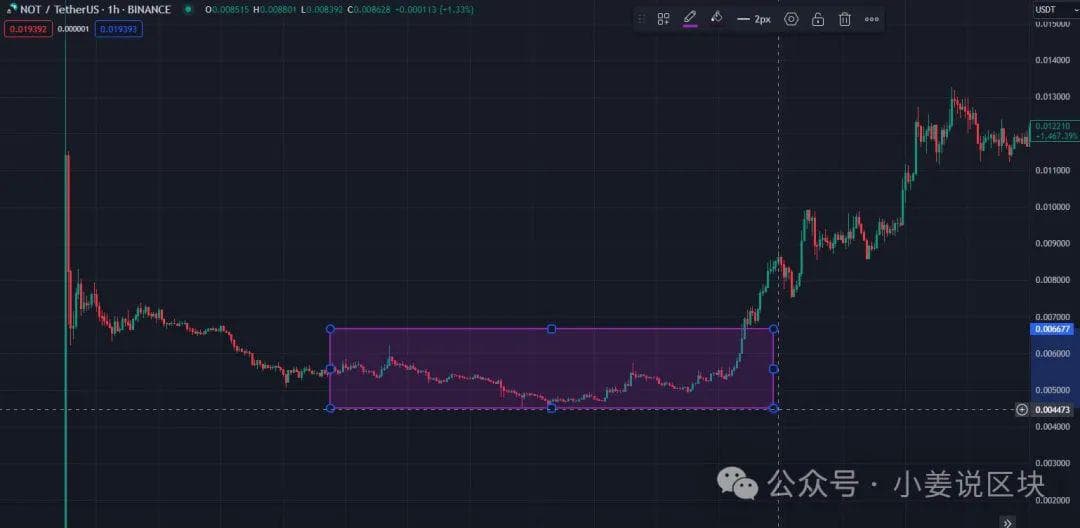Screen dimensions: 1080x528
Task: Click the purple rectangle top-middle handle
Action: (551, 329)
